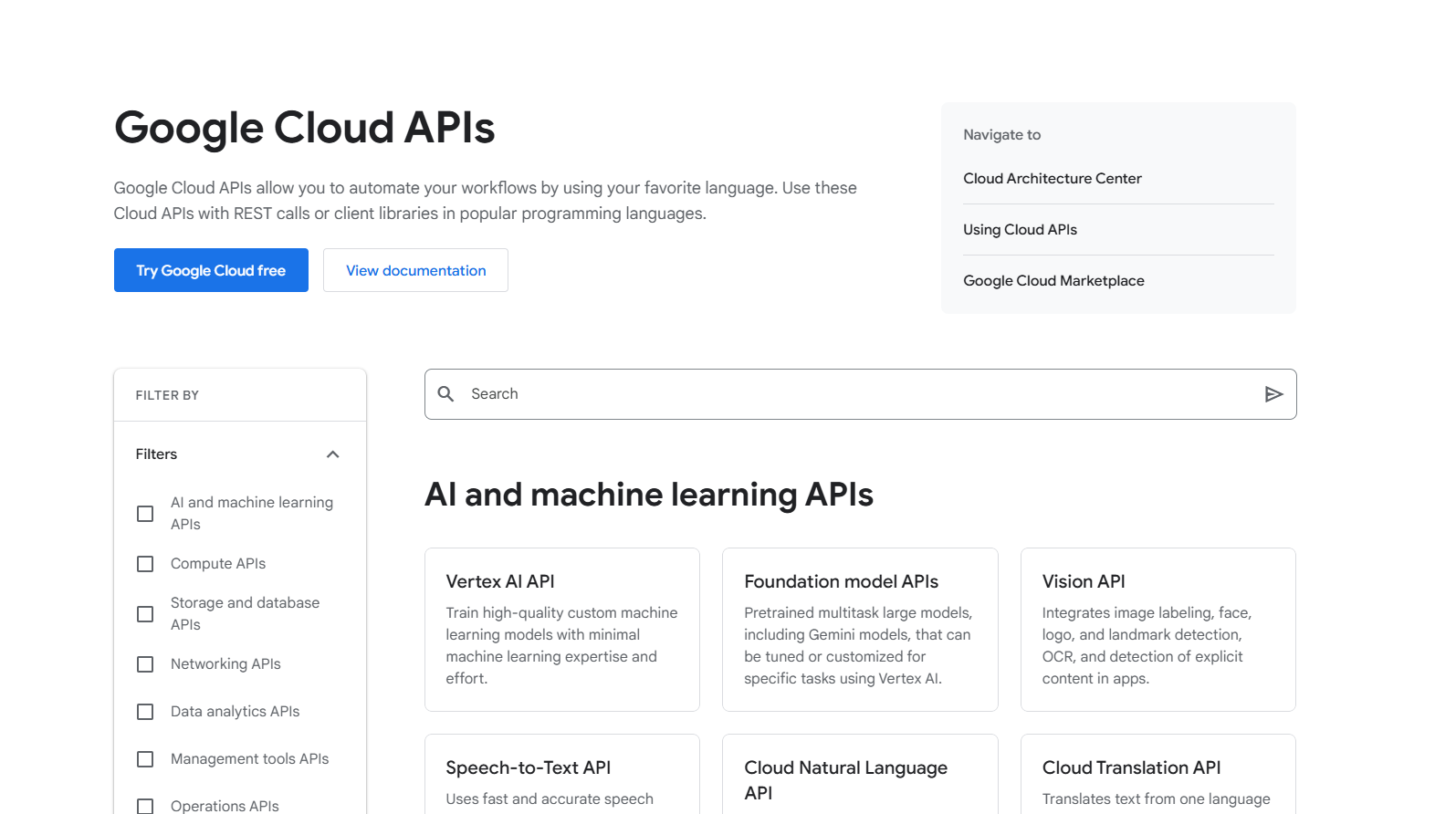Toggle Storage and database APIs checkbox

145,614
